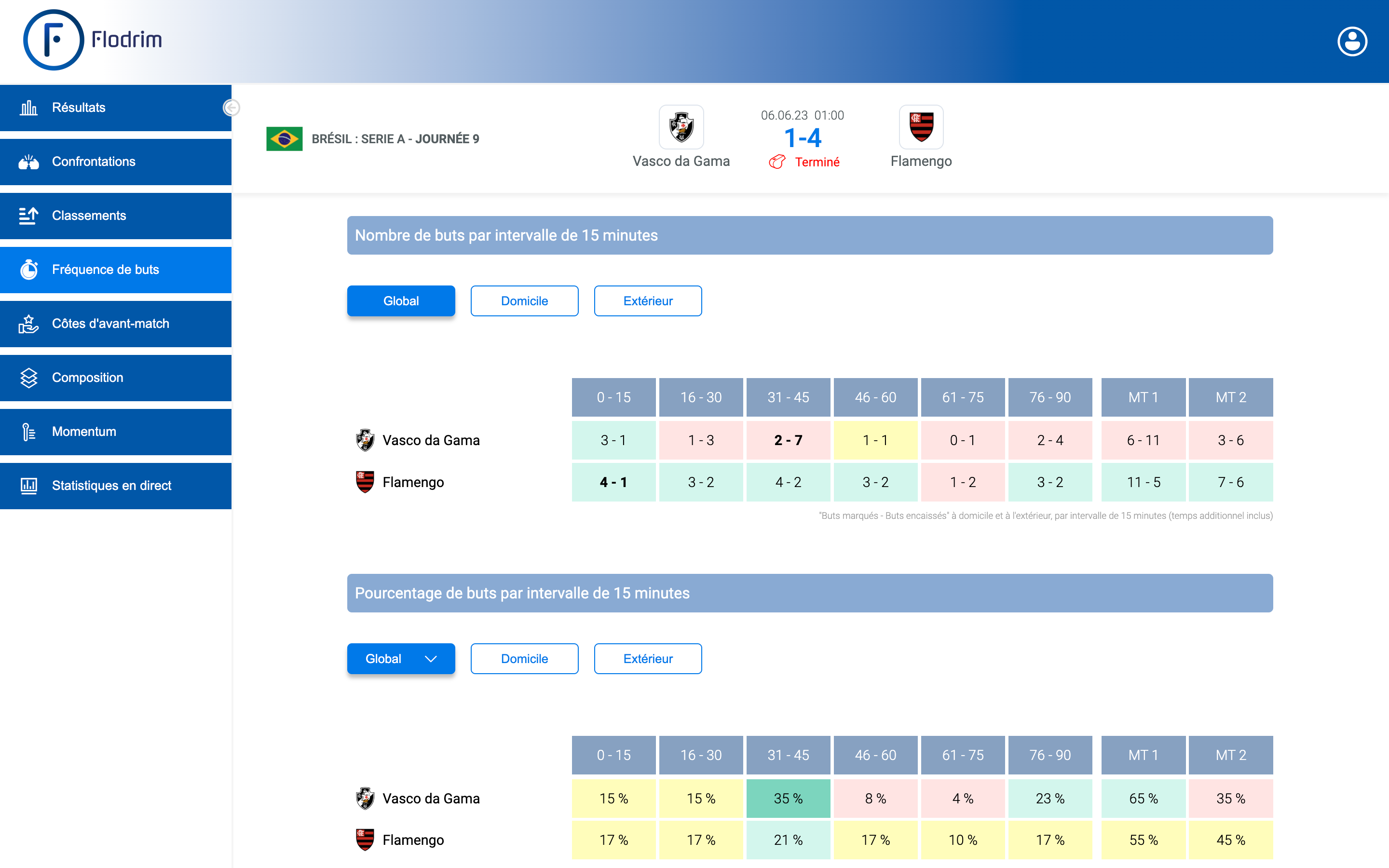Click the 1-4 final score

[x=803, y=138]
